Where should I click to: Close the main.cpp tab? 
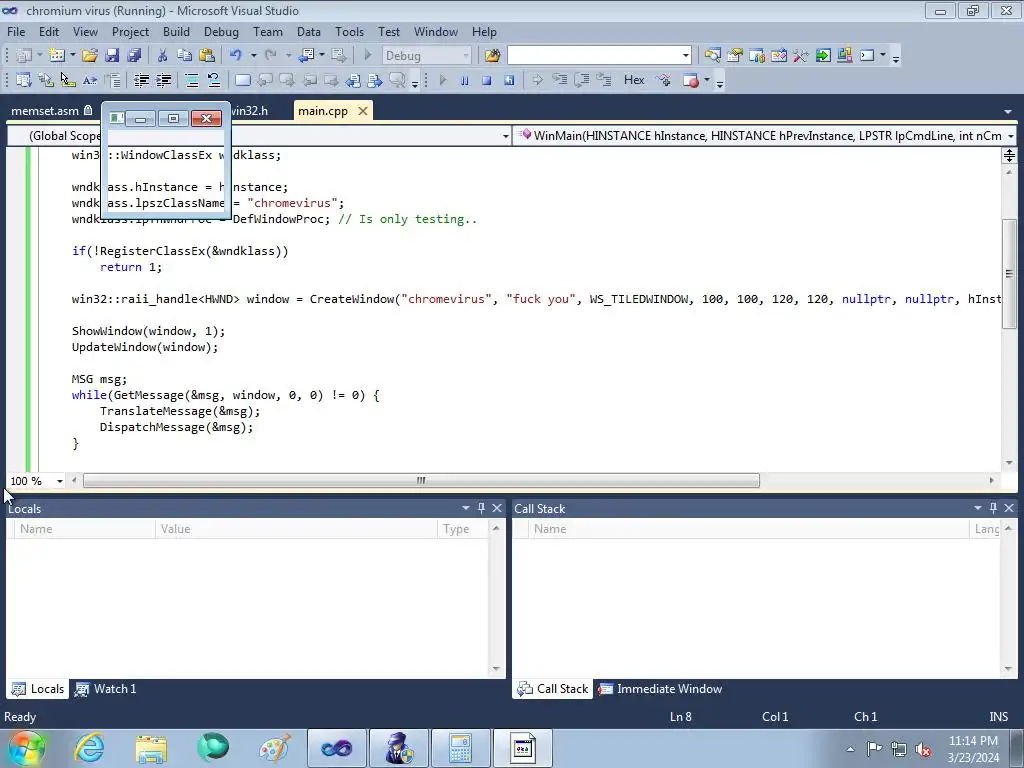point(362,111)
